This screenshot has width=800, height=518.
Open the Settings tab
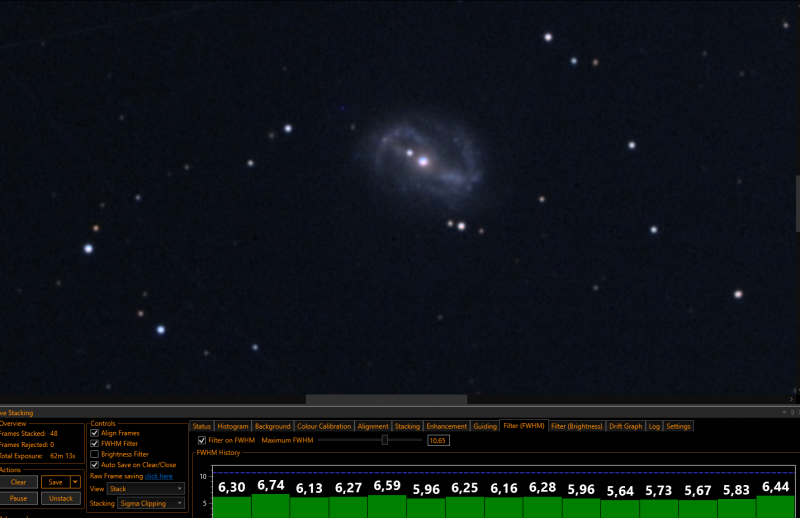tap(678, 427)
